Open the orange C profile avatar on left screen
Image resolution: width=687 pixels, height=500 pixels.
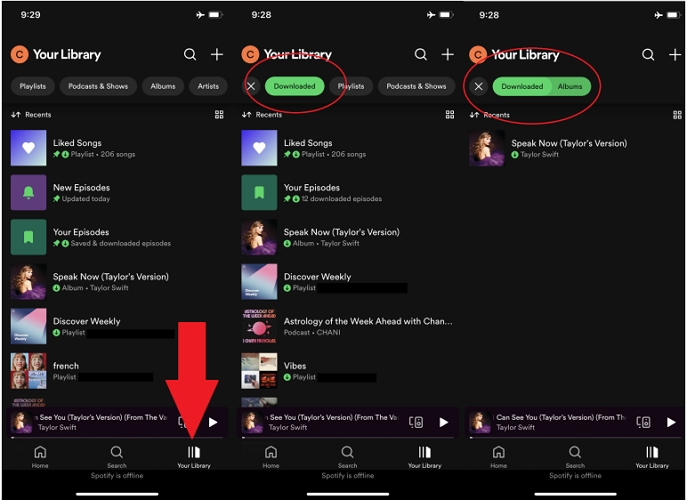(19, 54)
